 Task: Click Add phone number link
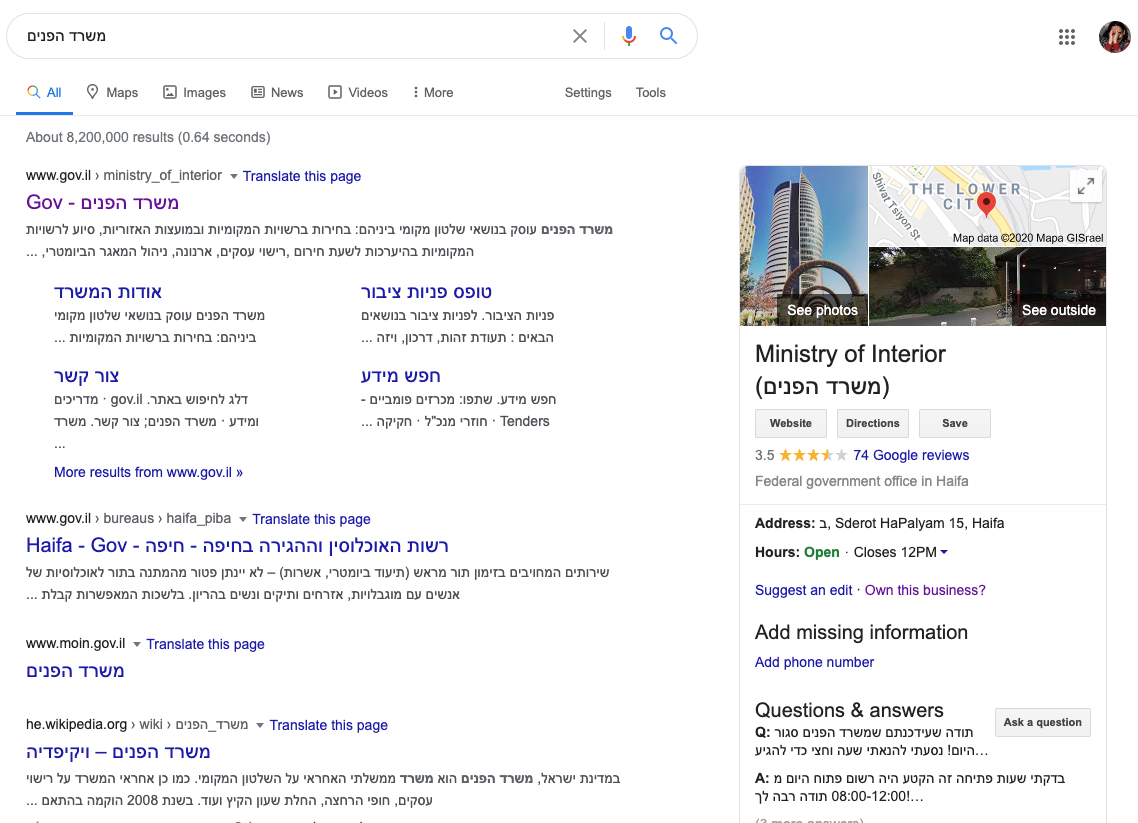coord(814,662)
